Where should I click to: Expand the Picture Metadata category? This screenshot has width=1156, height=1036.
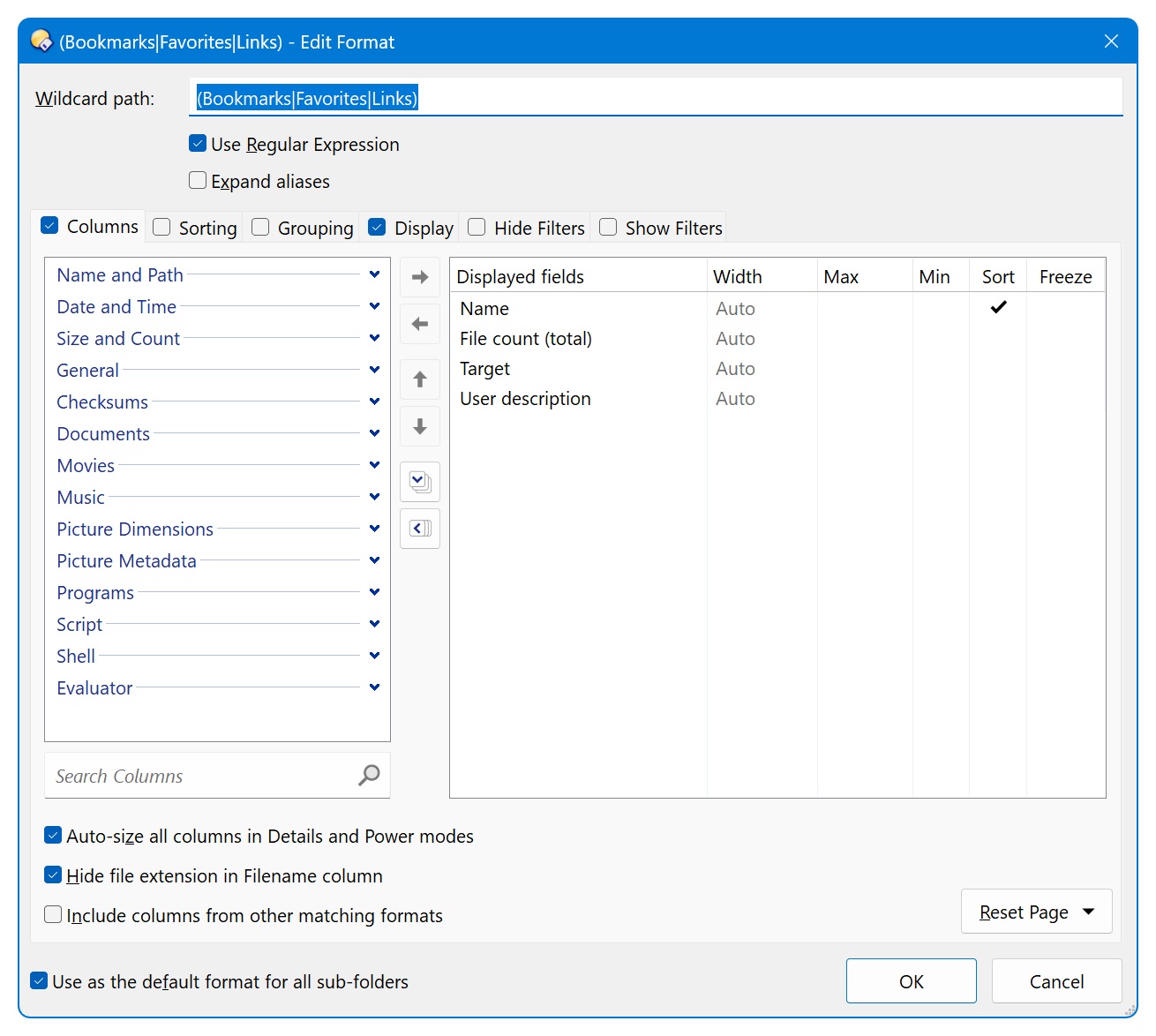[374, 559]
